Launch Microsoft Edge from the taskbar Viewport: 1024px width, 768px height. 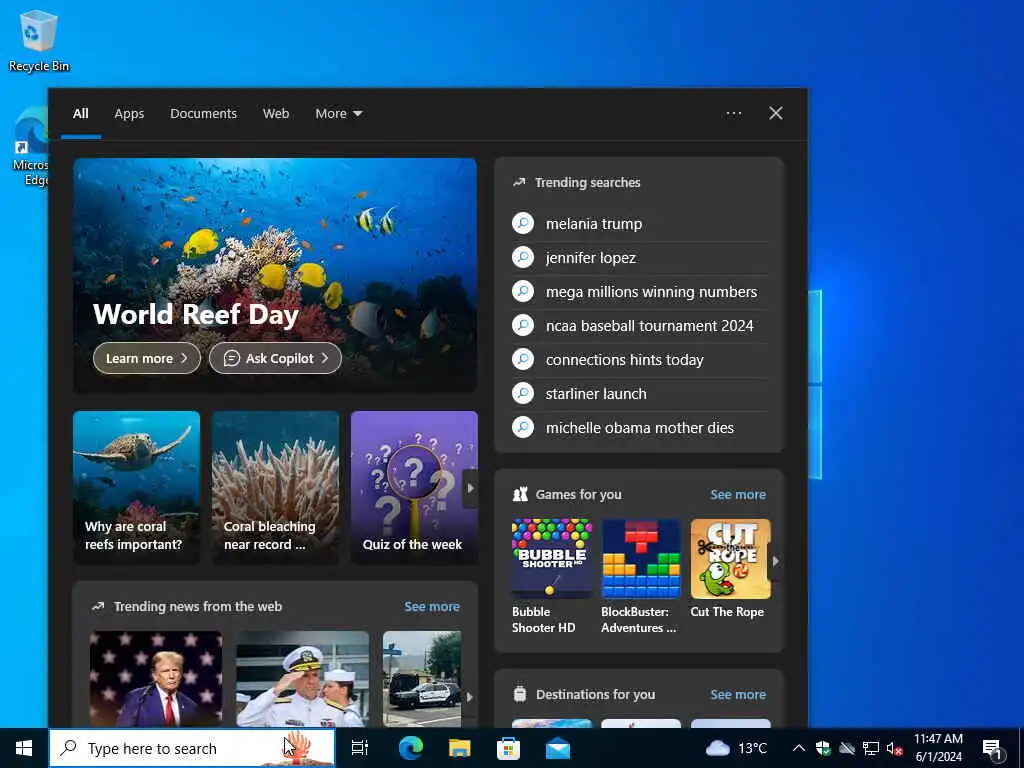click(411, 748)
